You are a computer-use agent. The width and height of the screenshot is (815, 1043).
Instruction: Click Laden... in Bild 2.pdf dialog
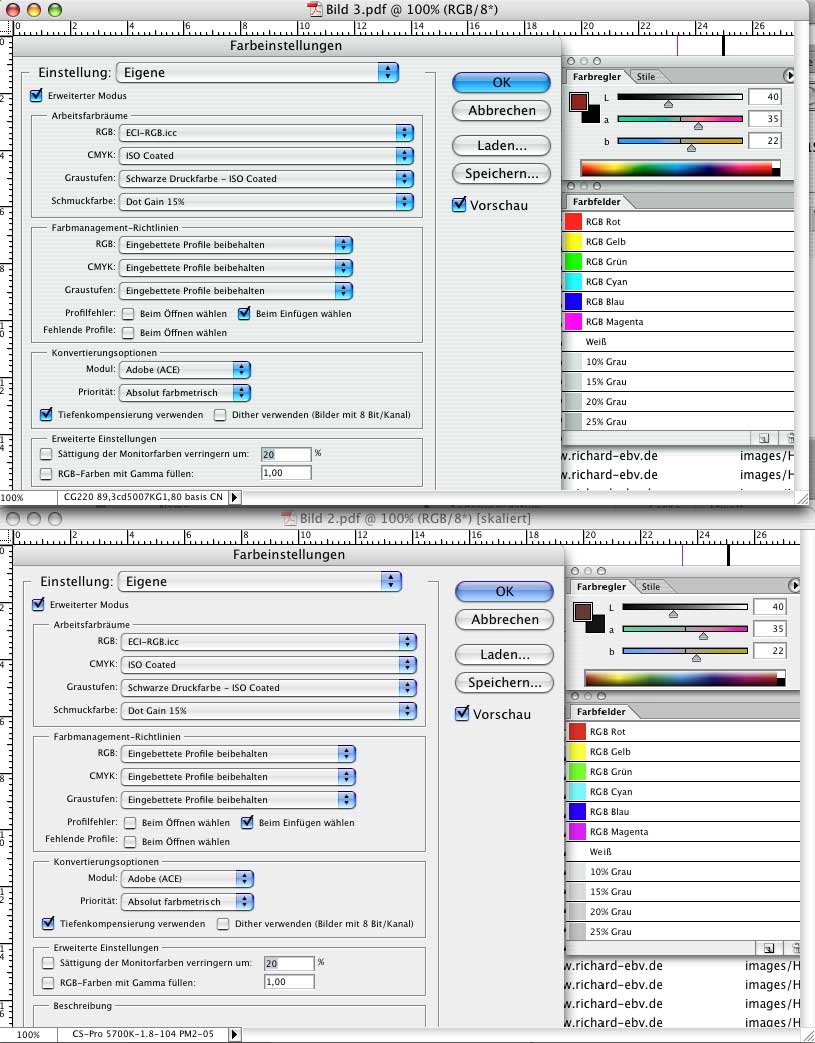pyautogui.click(x=504, y=655)
